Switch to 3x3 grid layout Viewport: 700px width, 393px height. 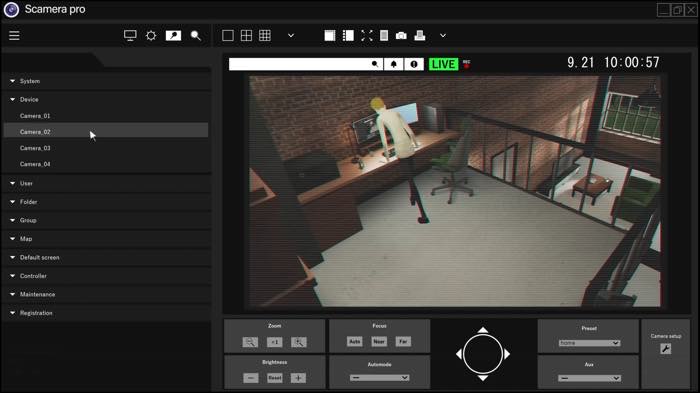click(265, 35)
